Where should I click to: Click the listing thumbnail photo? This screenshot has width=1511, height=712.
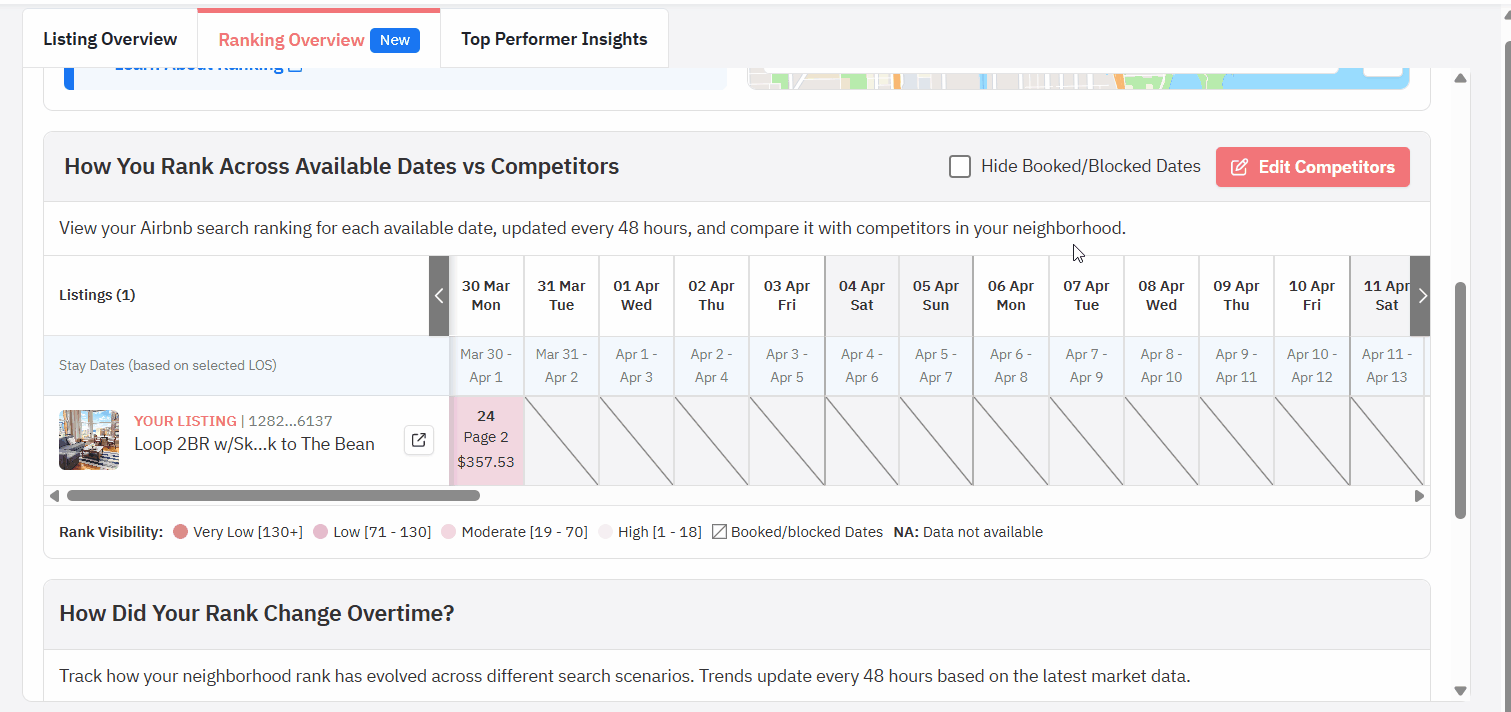pos(89,440)
